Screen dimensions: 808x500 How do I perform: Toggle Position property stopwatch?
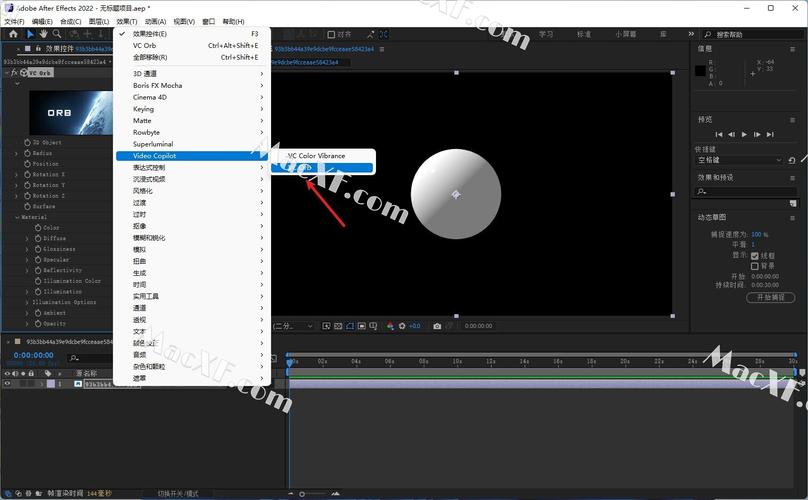pos(27,164)
